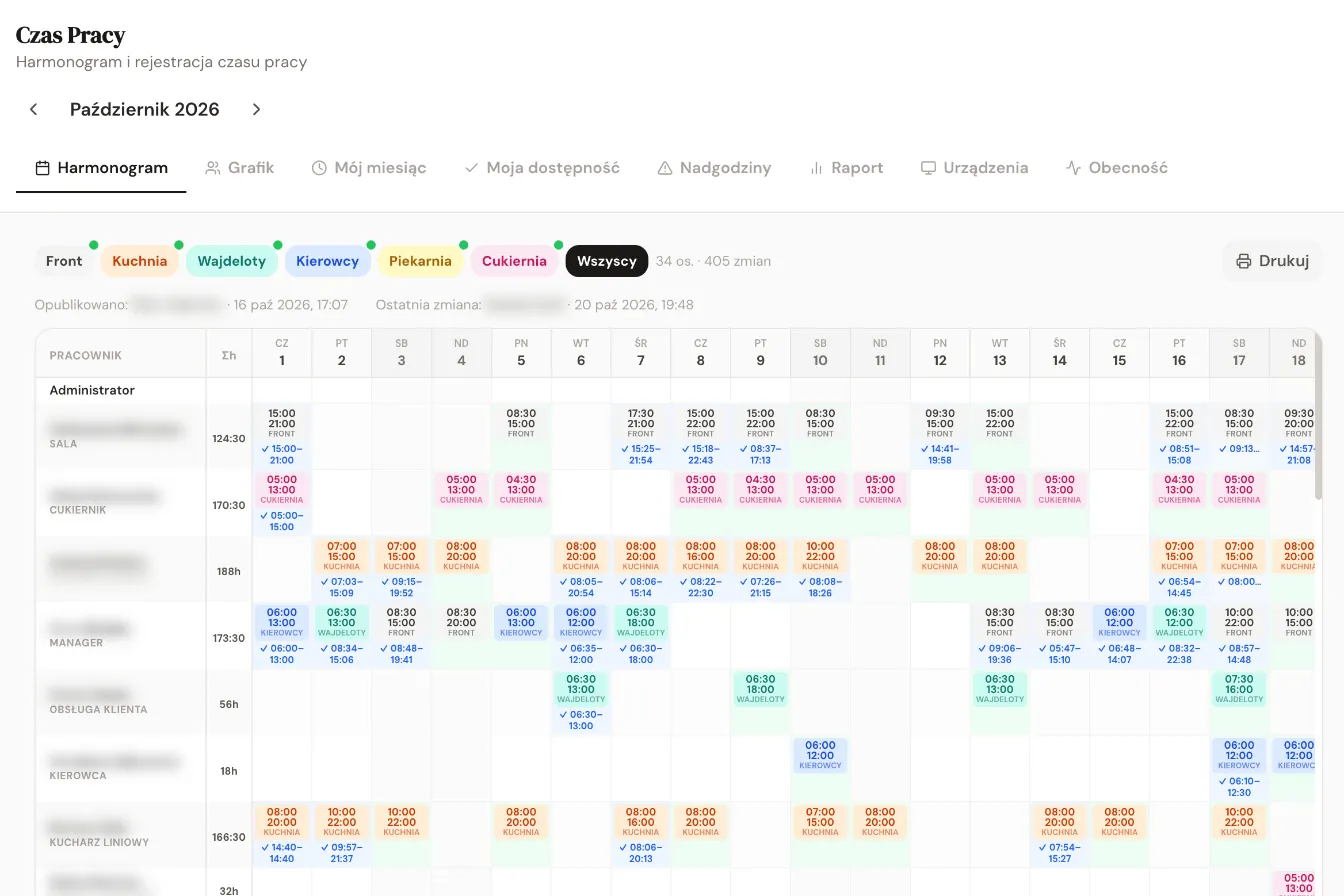Open the Urządzenia tab
1344x896 pixels.
pos(974,168)
